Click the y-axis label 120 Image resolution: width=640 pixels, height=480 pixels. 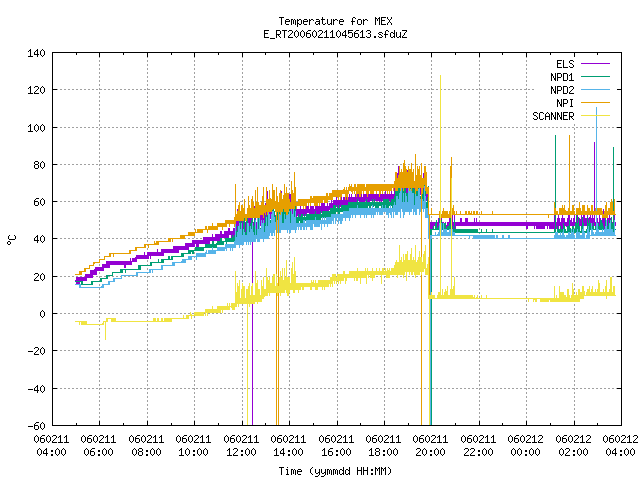tap(36, 90)
